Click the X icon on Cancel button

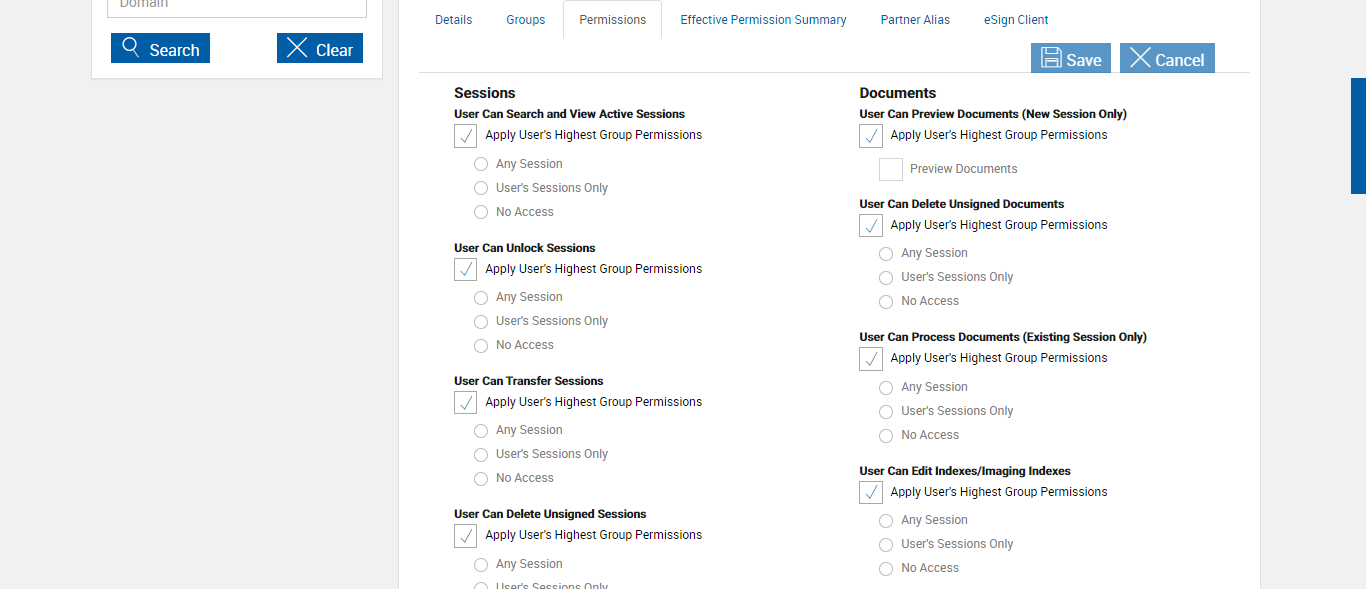coord(1140,58)
